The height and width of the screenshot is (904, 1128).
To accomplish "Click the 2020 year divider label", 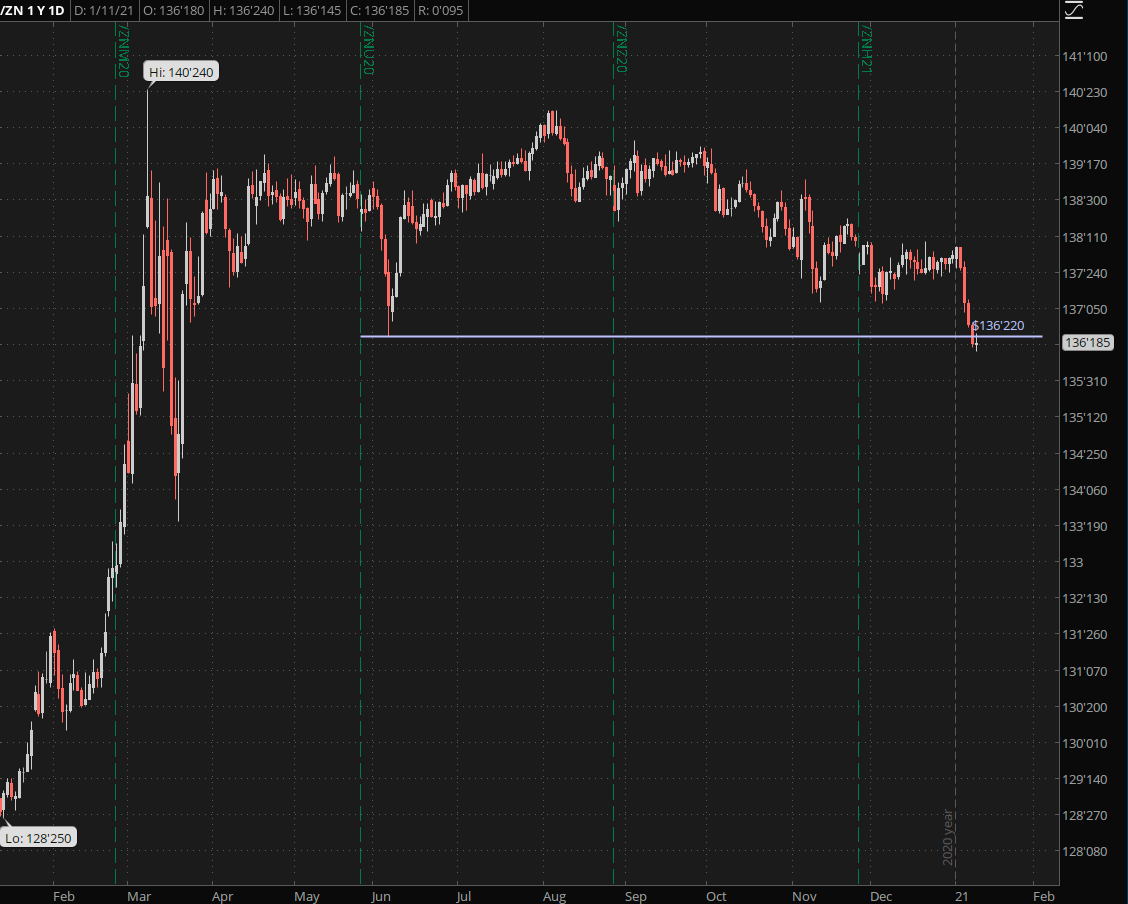I will point(948,836).
